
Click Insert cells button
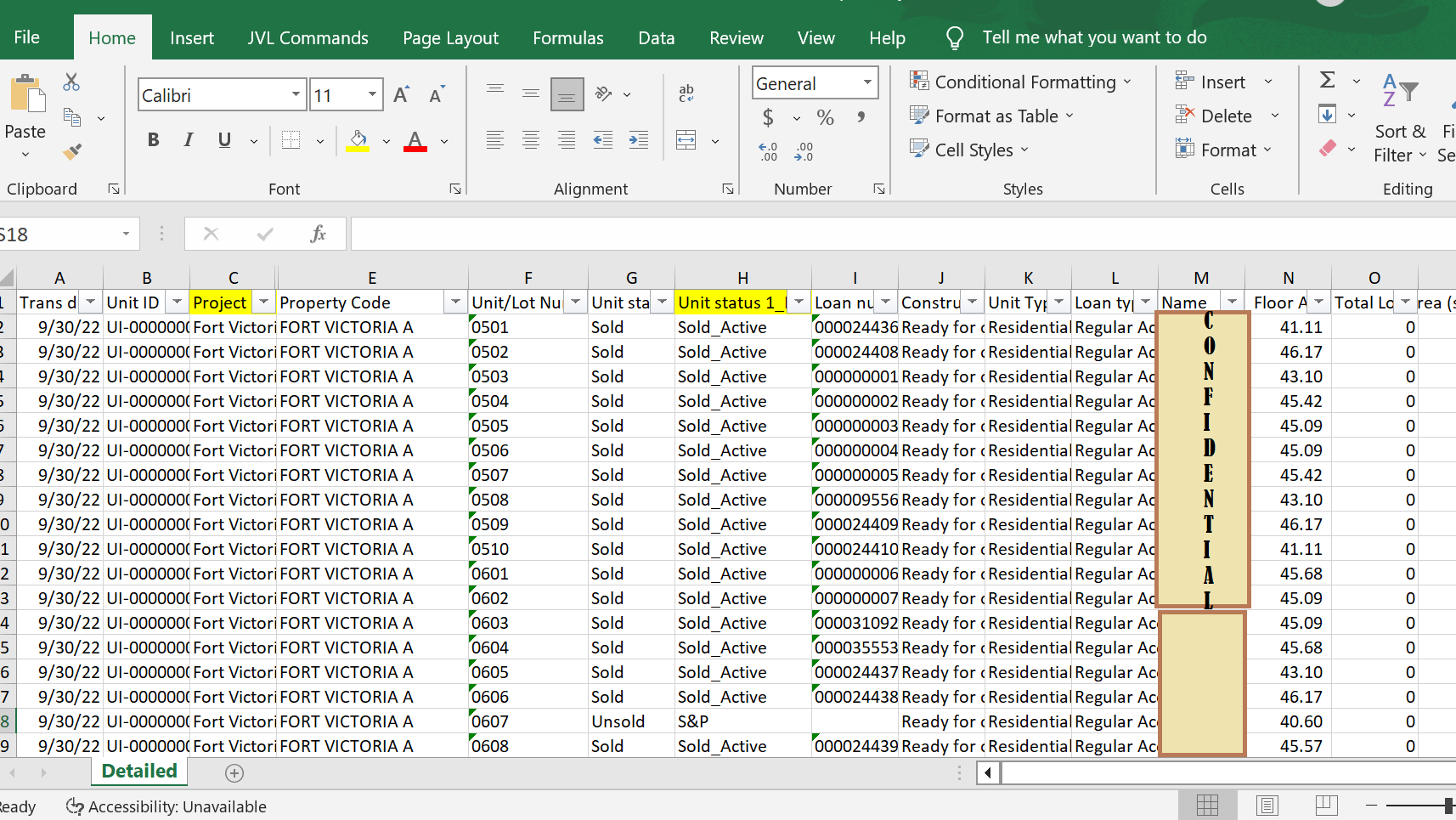(x=1223, y=82)
